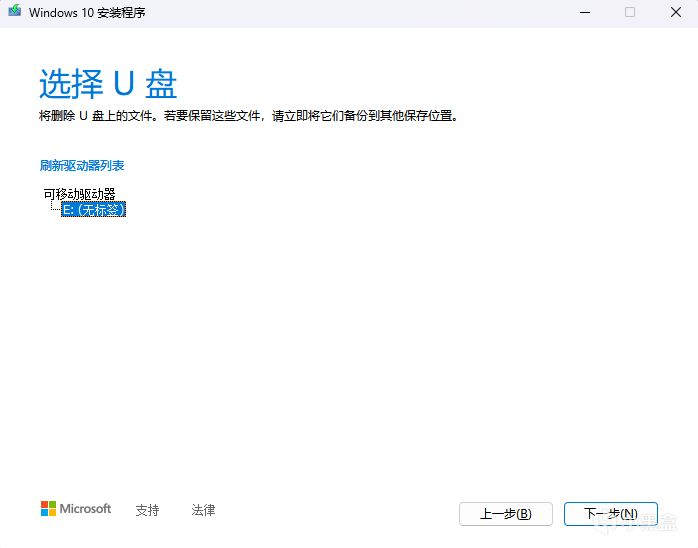The image size is (698, 548).
Task: Select the E: (无标签) drive entry
Action: tap(93, 209)
